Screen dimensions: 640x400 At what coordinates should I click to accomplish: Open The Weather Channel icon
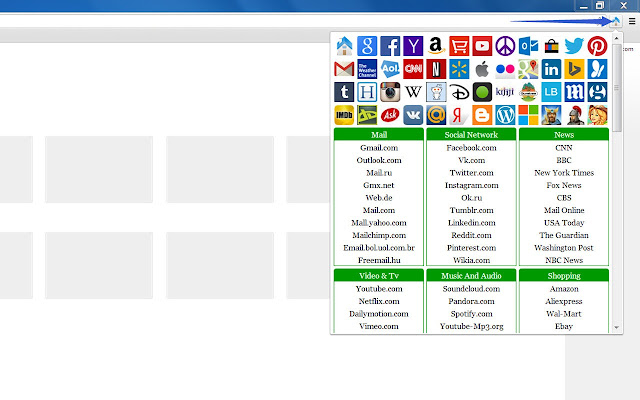[367, 69]
